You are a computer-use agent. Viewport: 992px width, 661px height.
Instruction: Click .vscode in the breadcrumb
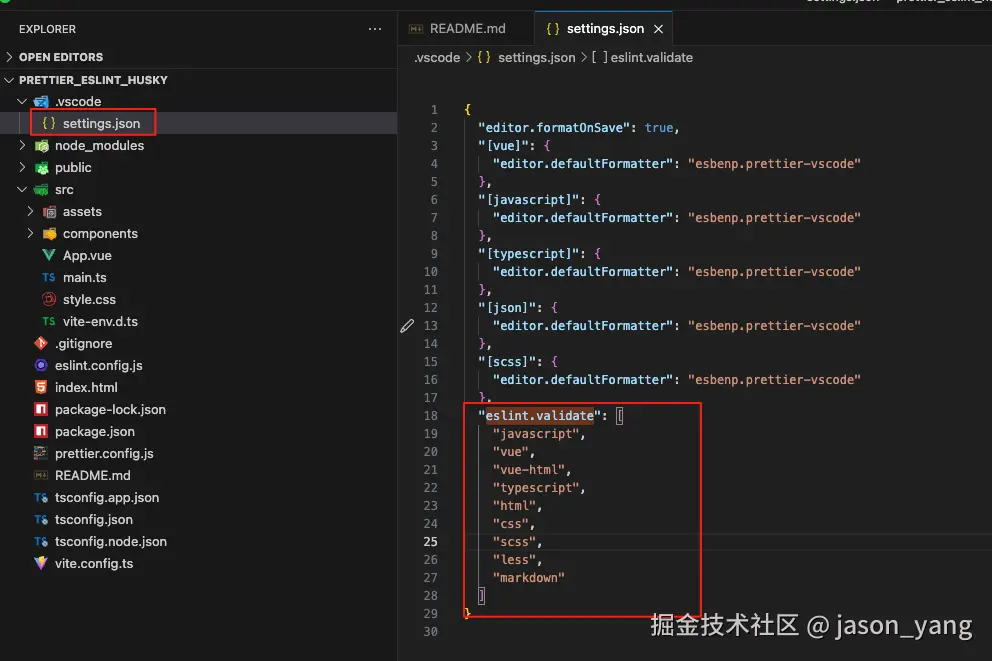click(x=437, y=58)
